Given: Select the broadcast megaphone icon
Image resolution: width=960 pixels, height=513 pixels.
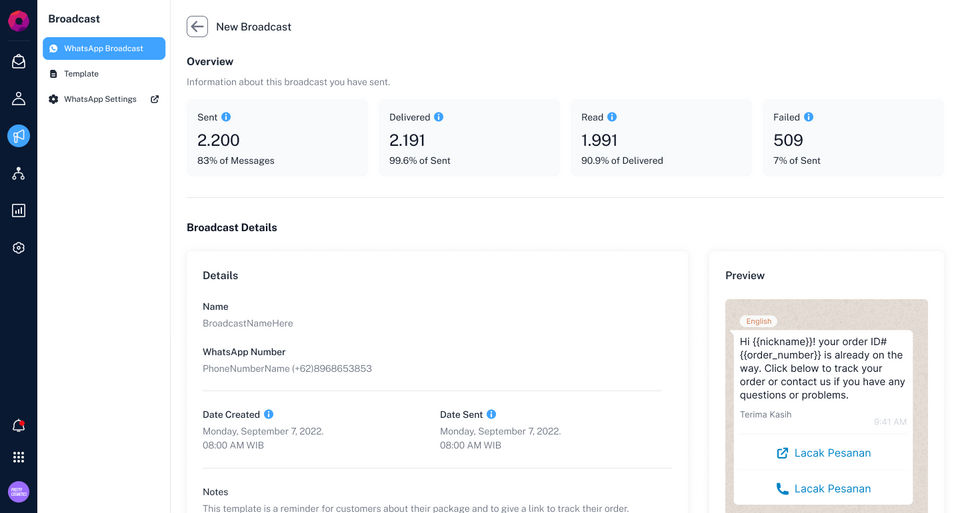Looking at the screenshot, I should point(18,136).
